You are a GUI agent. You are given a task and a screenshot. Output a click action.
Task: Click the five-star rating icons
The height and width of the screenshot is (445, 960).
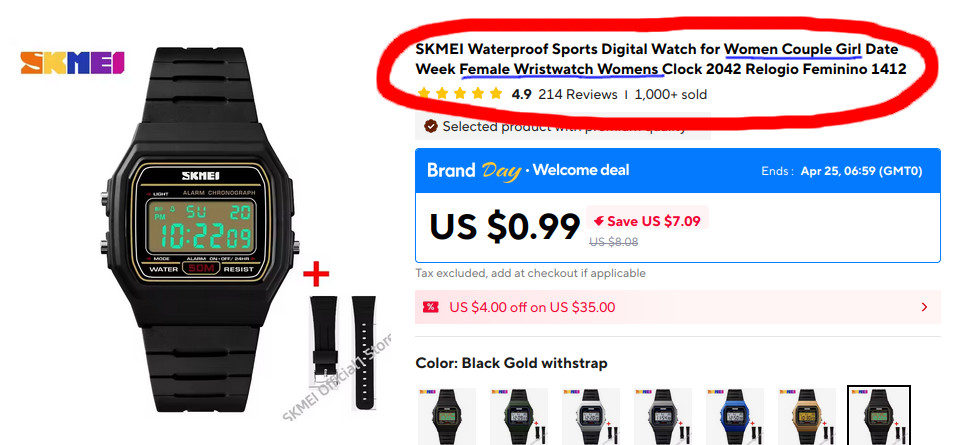click(459, 94)
